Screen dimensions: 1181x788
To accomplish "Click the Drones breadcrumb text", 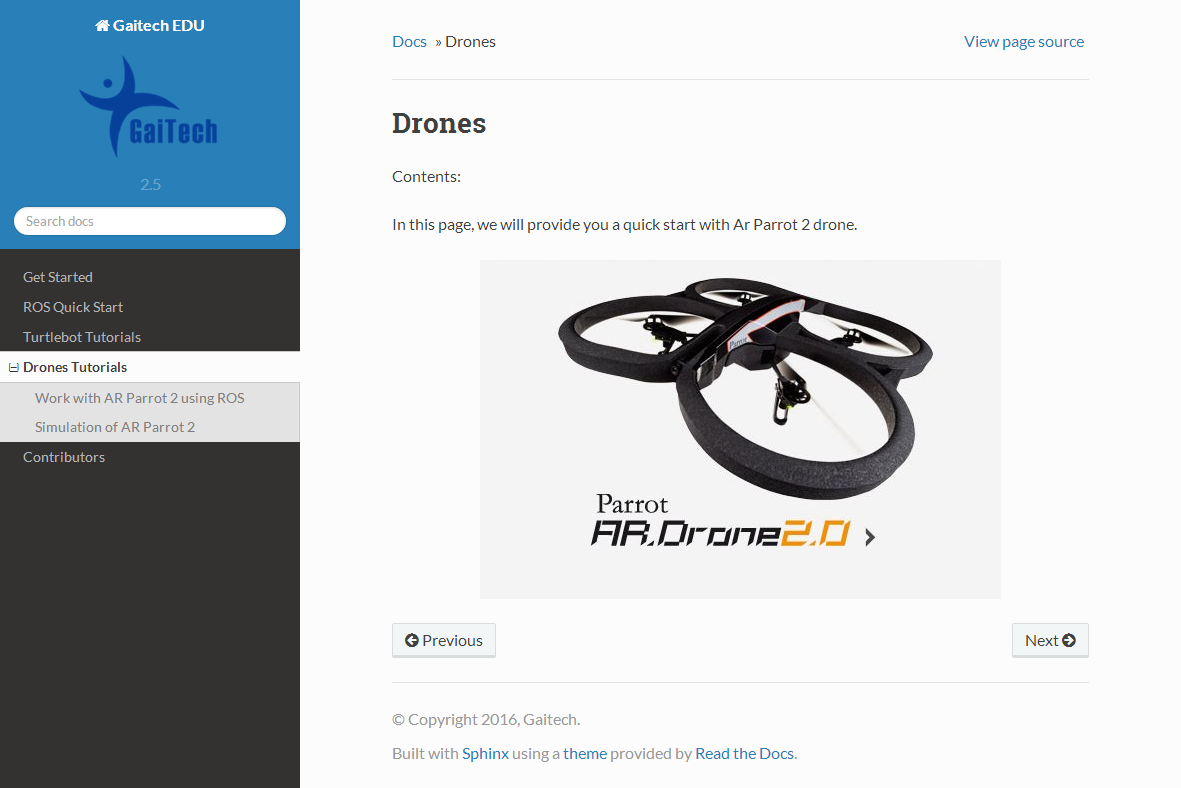I will pos(470,41).
